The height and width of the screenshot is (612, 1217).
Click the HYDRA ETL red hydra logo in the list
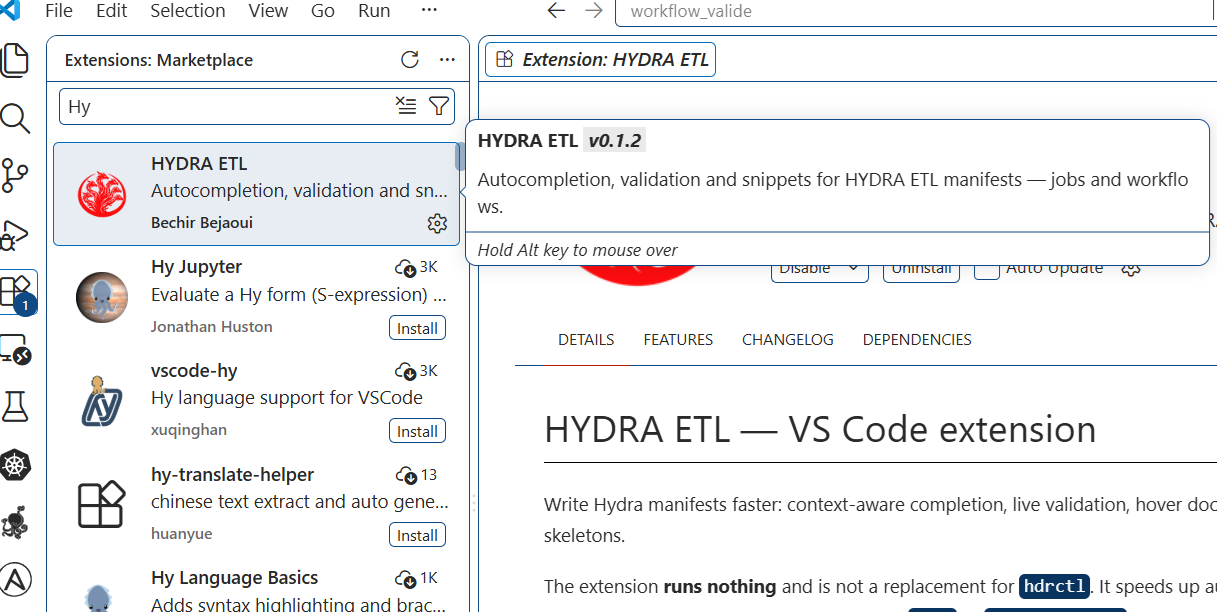click(102, 195)
